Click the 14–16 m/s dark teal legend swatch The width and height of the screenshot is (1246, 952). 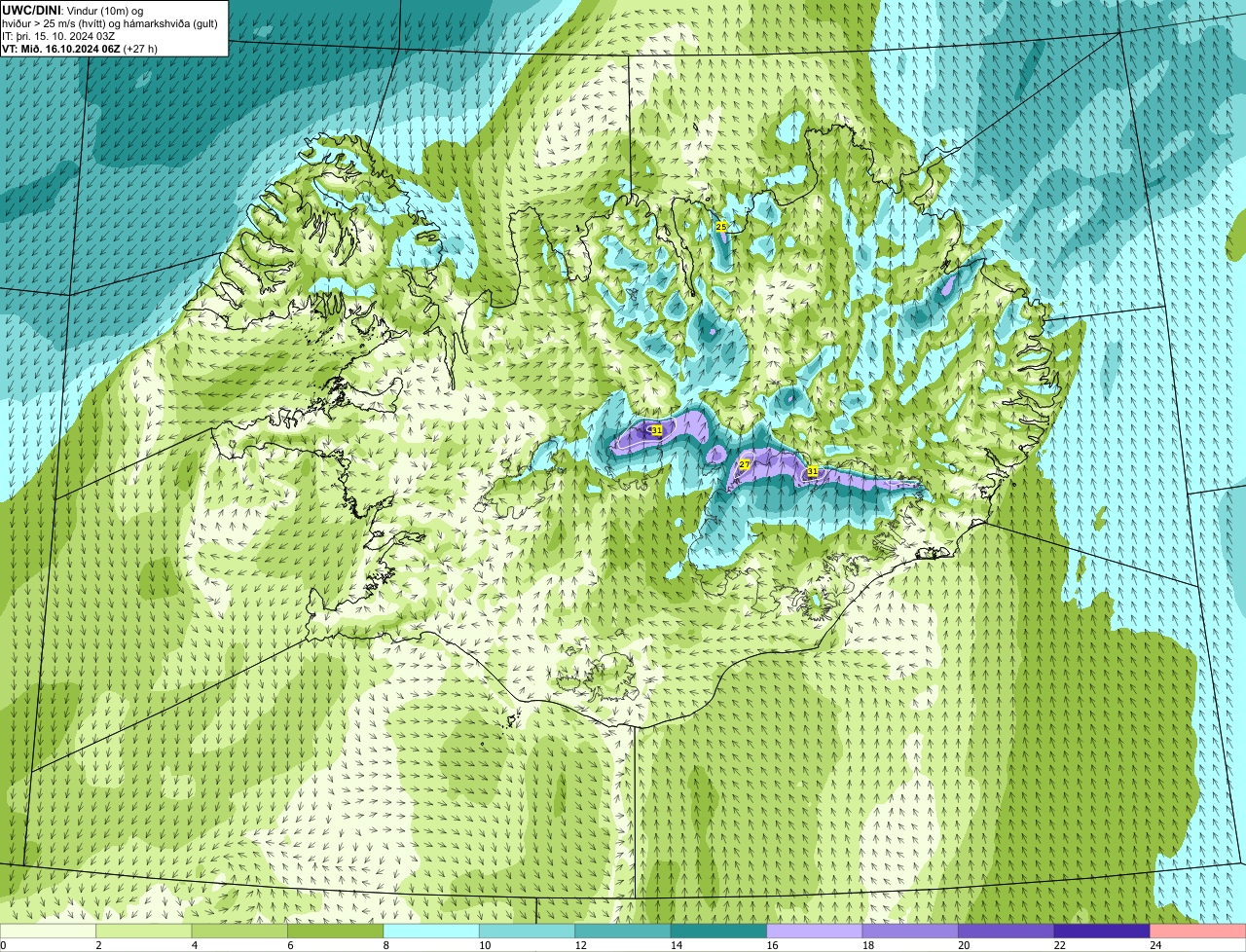[x=719, y=931]
